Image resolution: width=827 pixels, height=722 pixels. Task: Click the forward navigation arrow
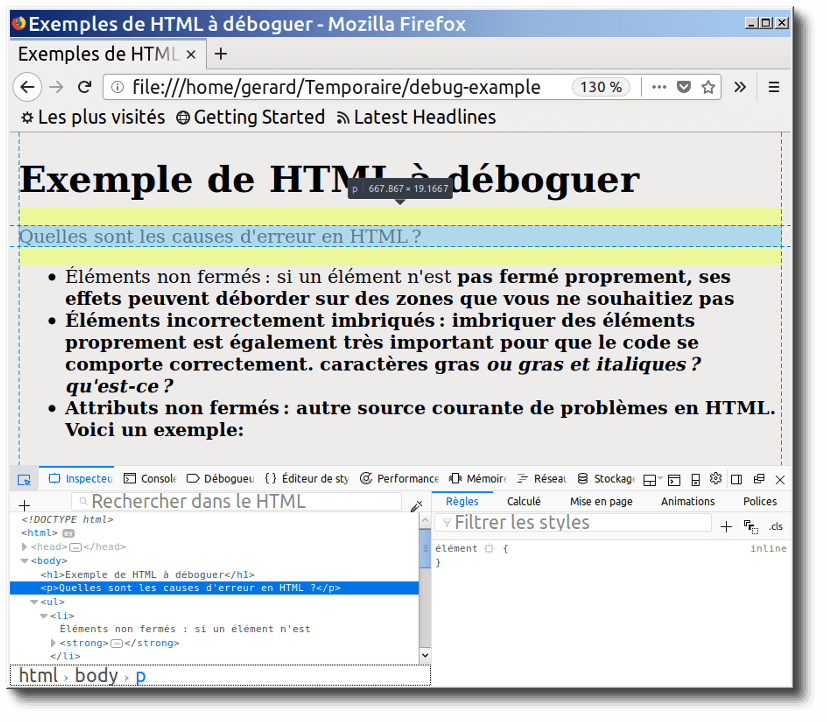pos(56,87)
